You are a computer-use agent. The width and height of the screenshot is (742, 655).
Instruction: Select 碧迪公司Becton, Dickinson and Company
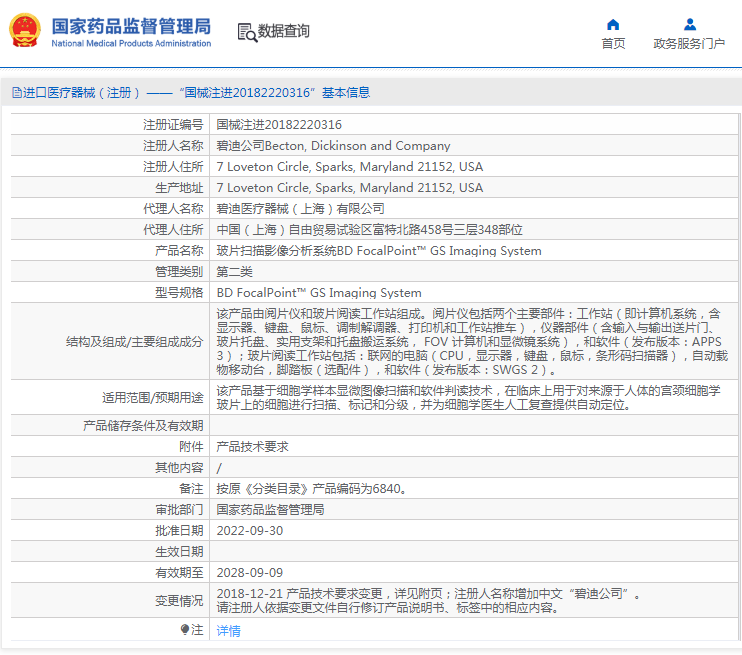333,146
